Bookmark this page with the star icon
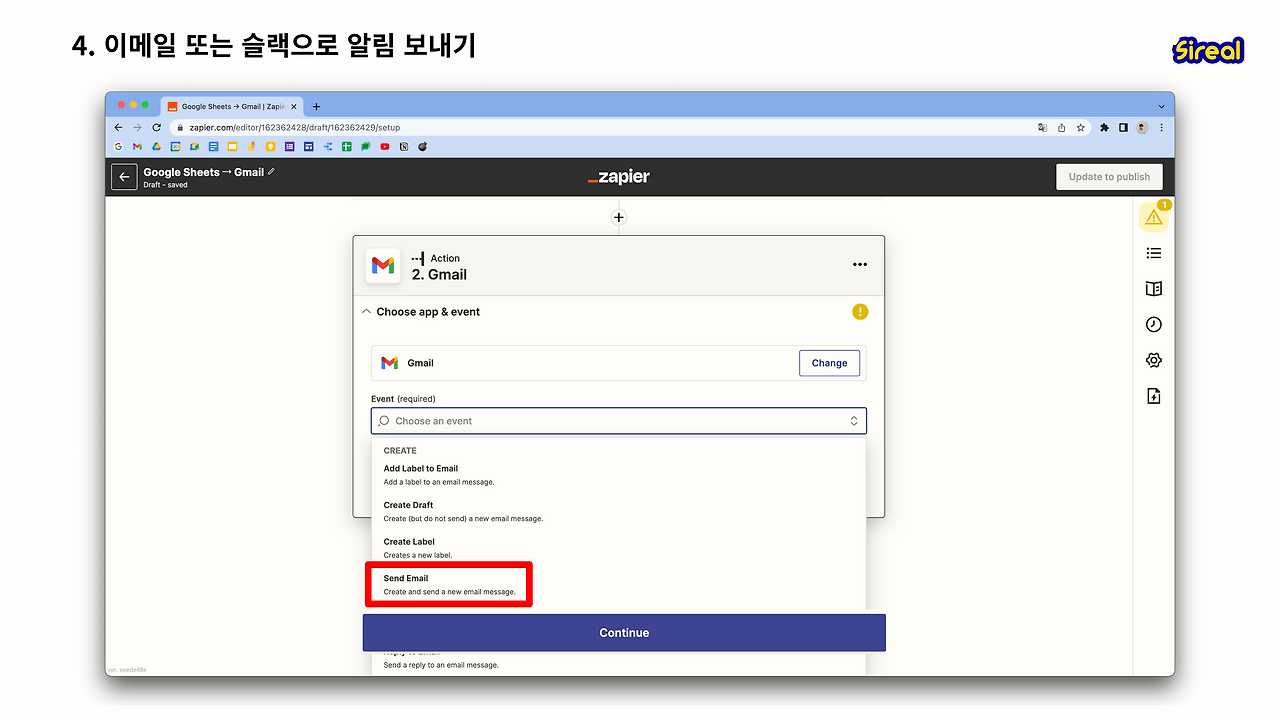 tap(1080, 128)
